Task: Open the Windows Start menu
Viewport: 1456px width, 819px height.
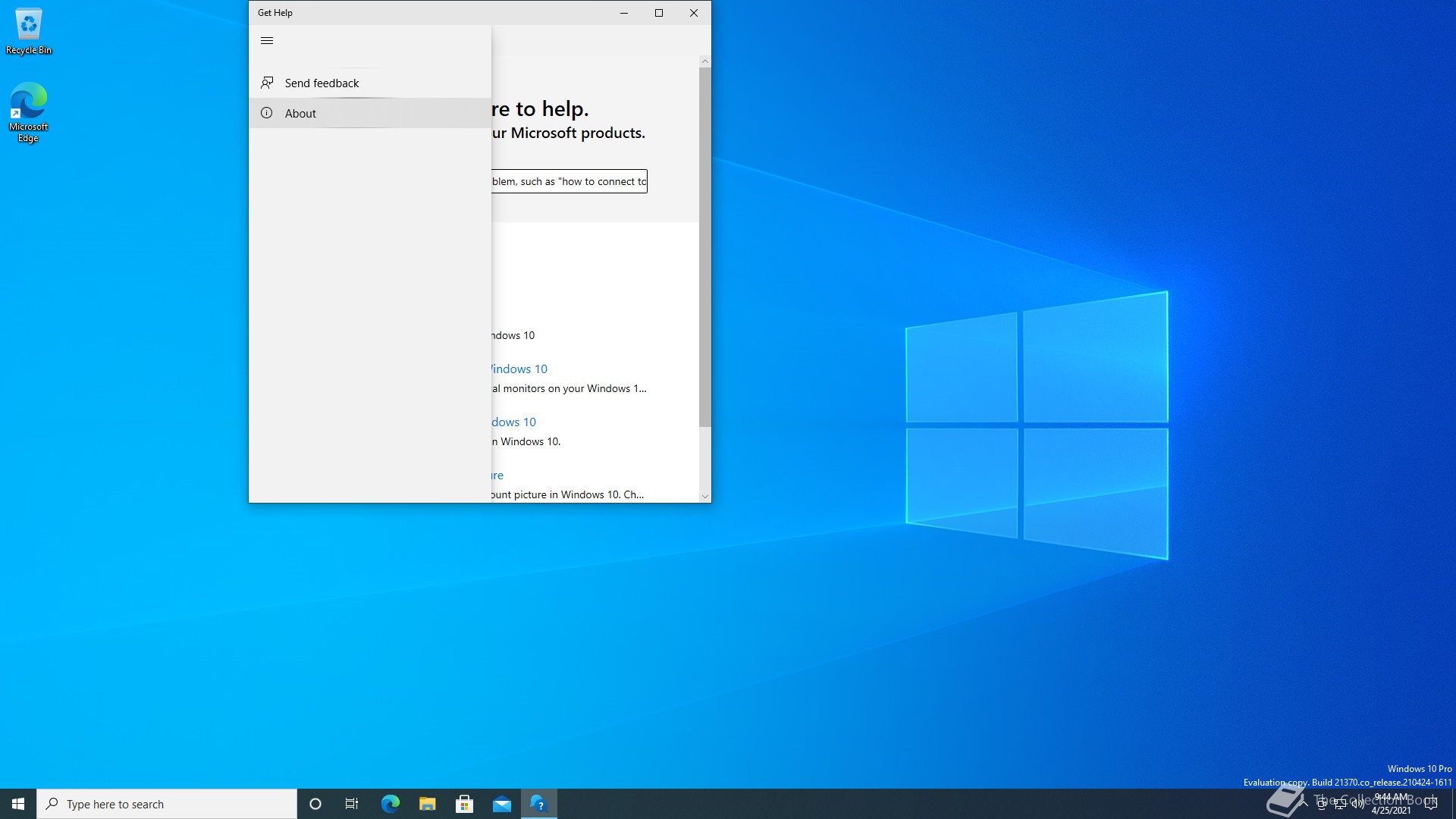Action: point(18,804)
